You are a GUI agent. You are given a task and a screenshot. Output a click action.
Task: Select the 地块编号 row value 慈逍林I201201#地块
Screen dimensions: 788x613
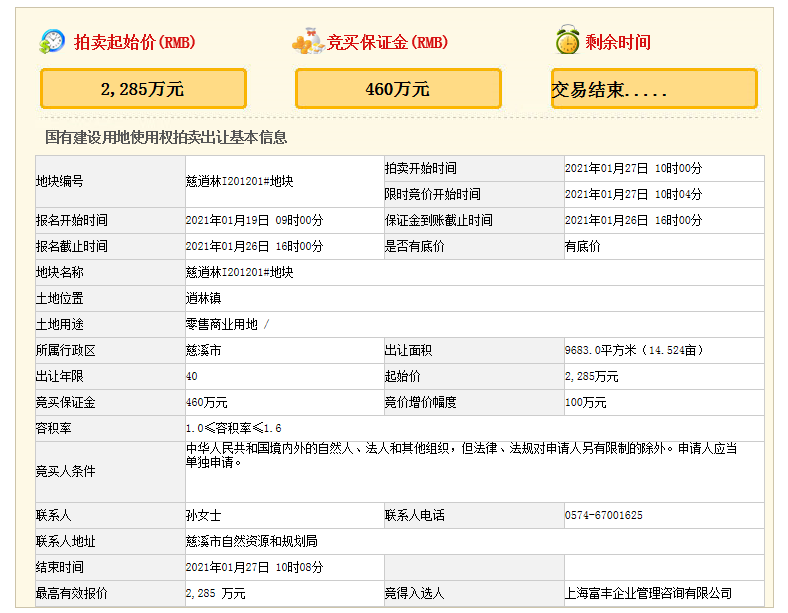(239, 181)
